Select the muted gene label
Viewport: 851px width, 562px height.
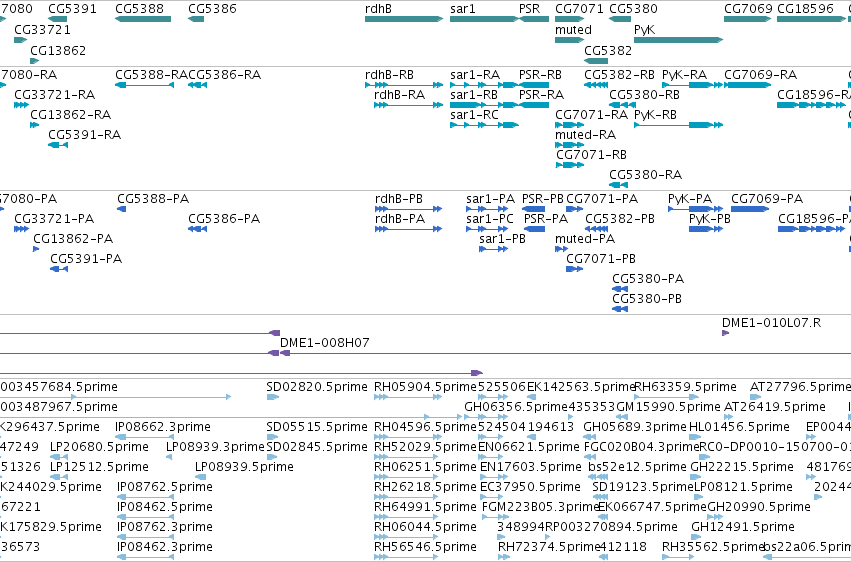click(573, 30)
